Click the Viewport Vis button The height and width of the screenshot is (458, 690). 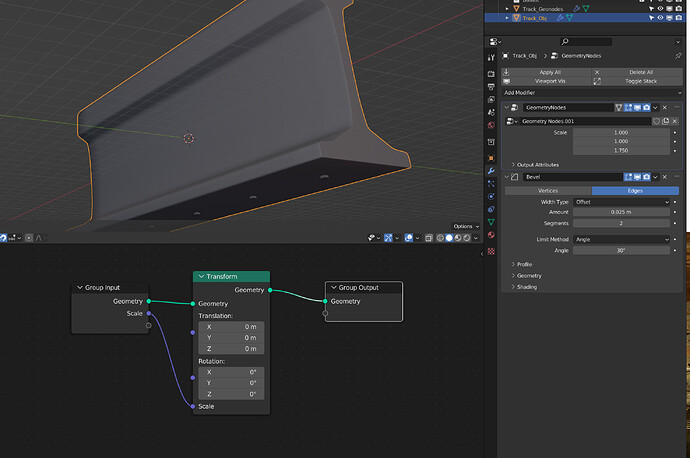pyautogui.click(x=546, y=81)
